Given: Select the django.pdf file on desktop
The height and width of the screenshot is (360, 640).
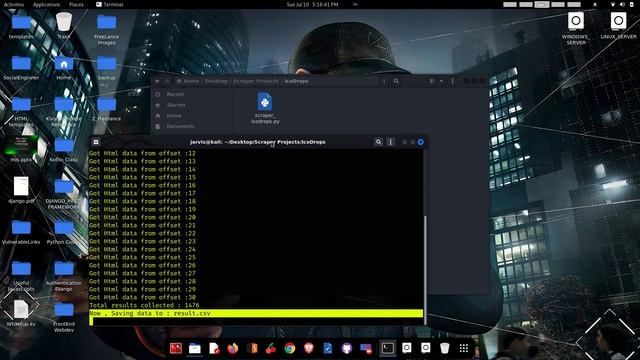Looking at the screenshot, I should point(21,190).
